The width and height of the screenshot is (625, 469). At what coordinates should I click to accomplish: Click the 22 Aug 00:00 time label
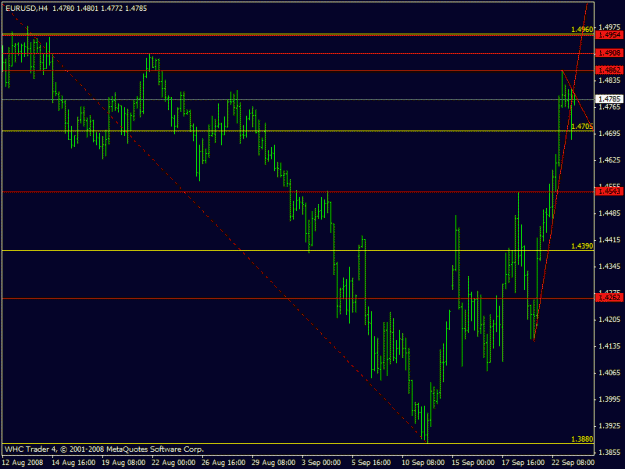(173, 463)
